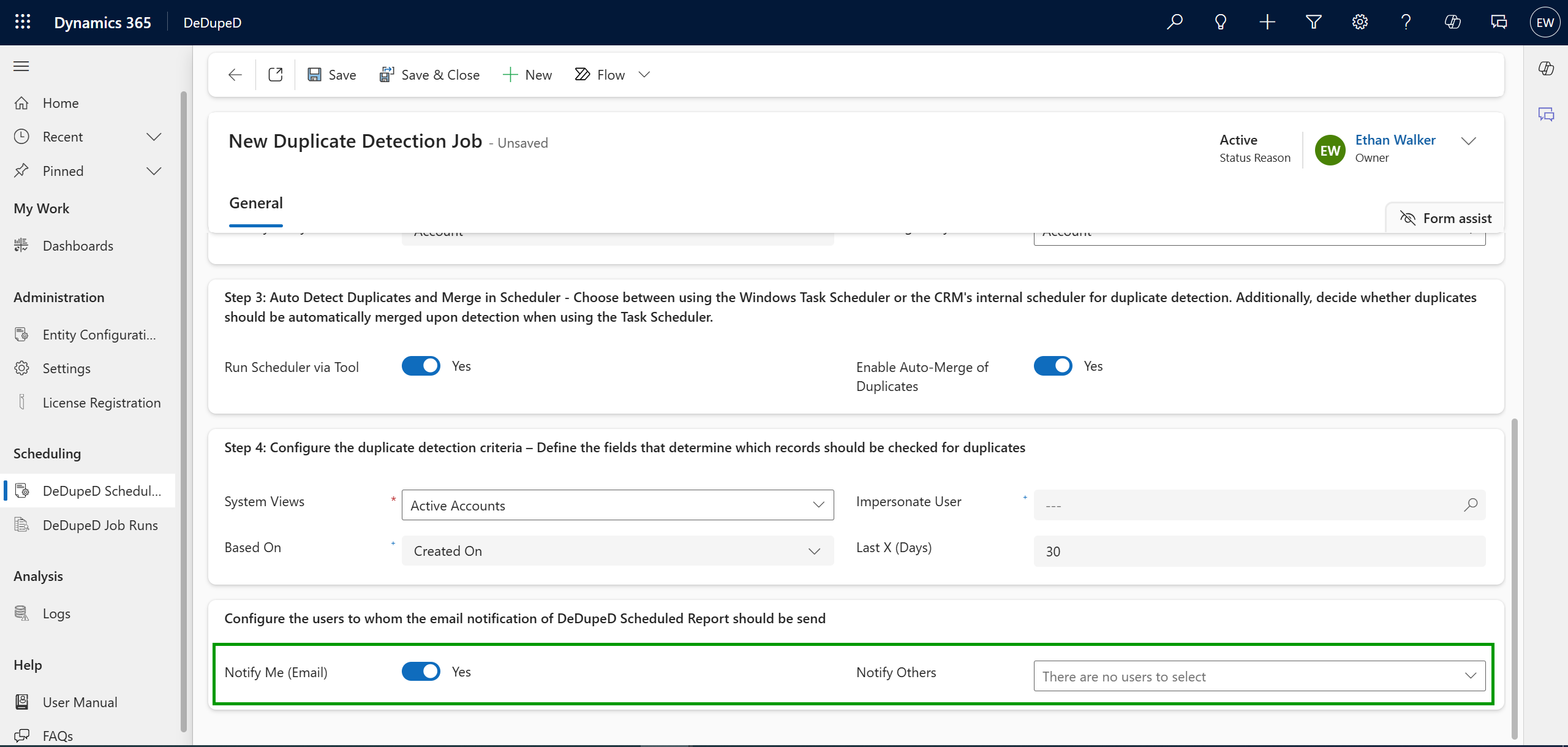Select the General tab
Viewport: 1568px width, 747px height.
(x=256, y=203)
